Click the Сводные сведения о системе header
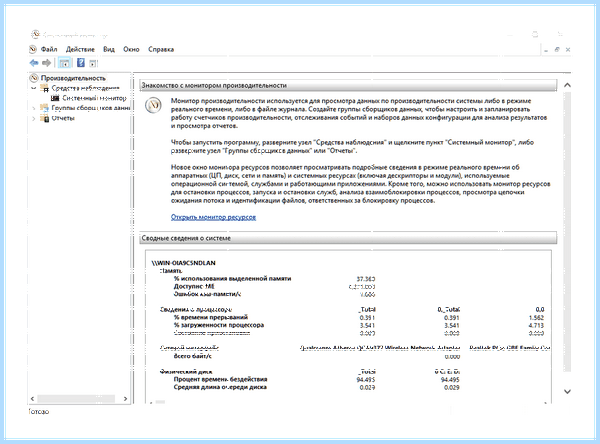This screenshot has width=600, height=444. [x=348, y=238]
